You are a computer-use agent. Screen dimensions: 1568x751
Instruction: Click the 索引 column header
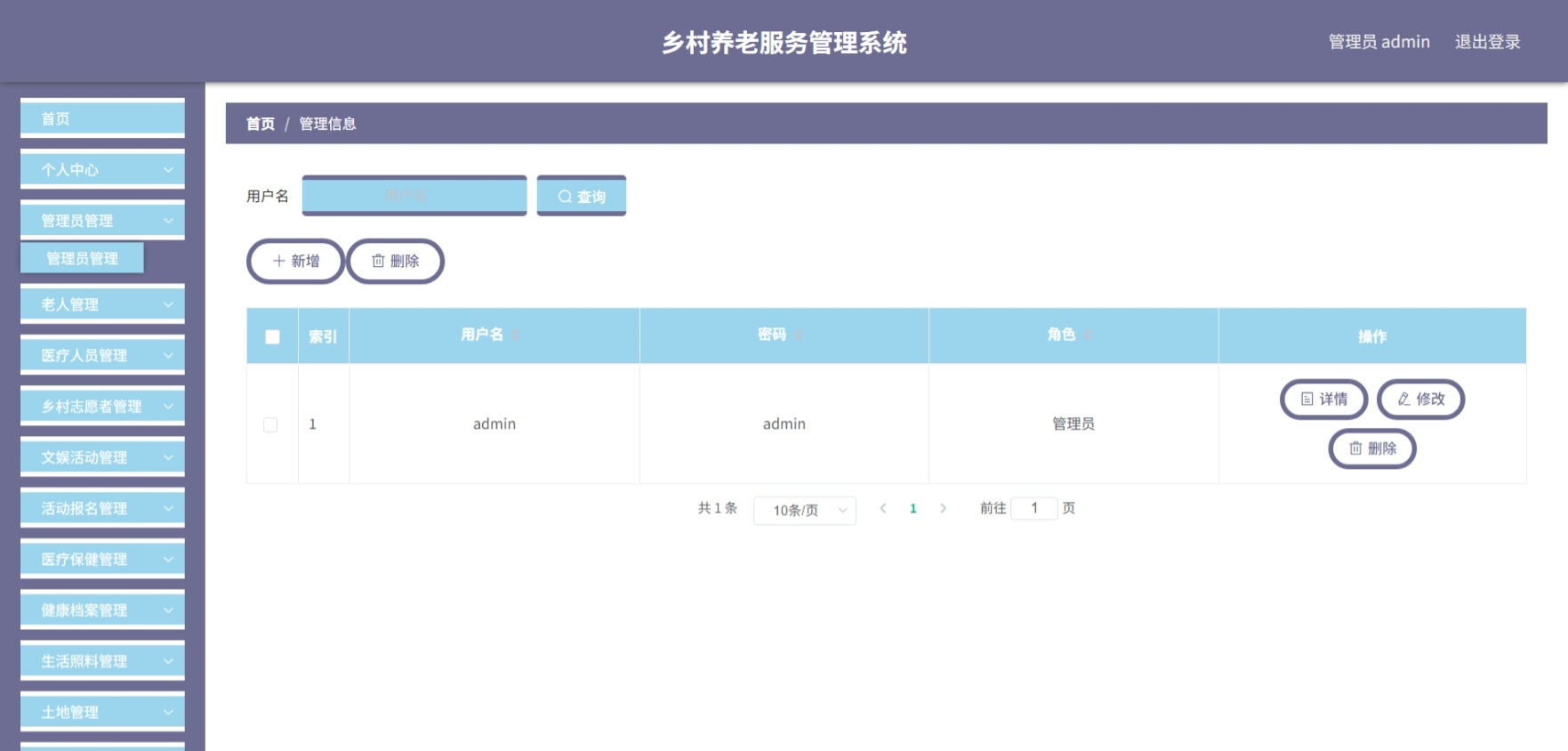323,336
